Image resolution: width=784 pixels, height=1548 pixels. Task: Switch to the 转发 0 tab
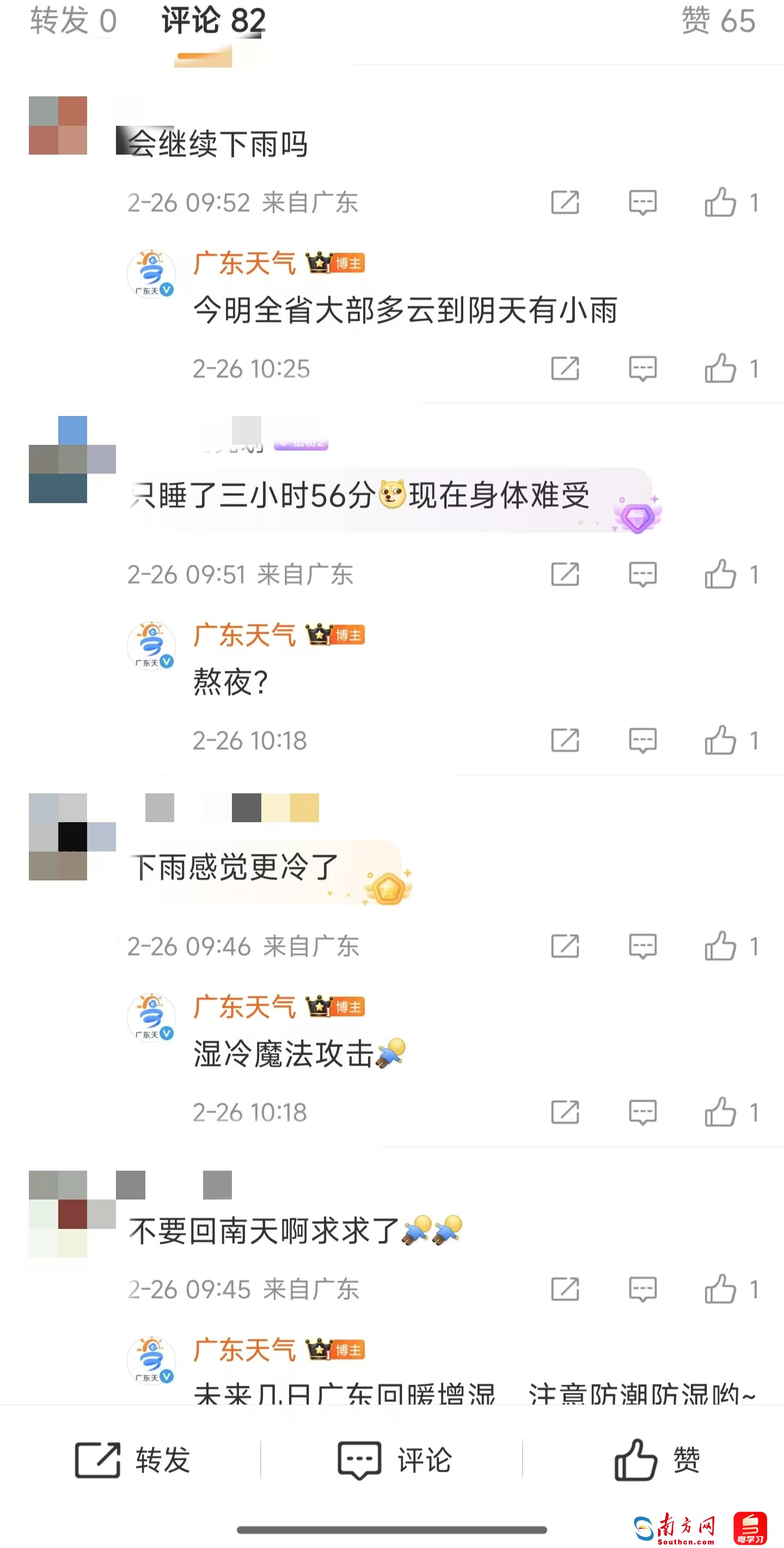[x=73, y=21]
